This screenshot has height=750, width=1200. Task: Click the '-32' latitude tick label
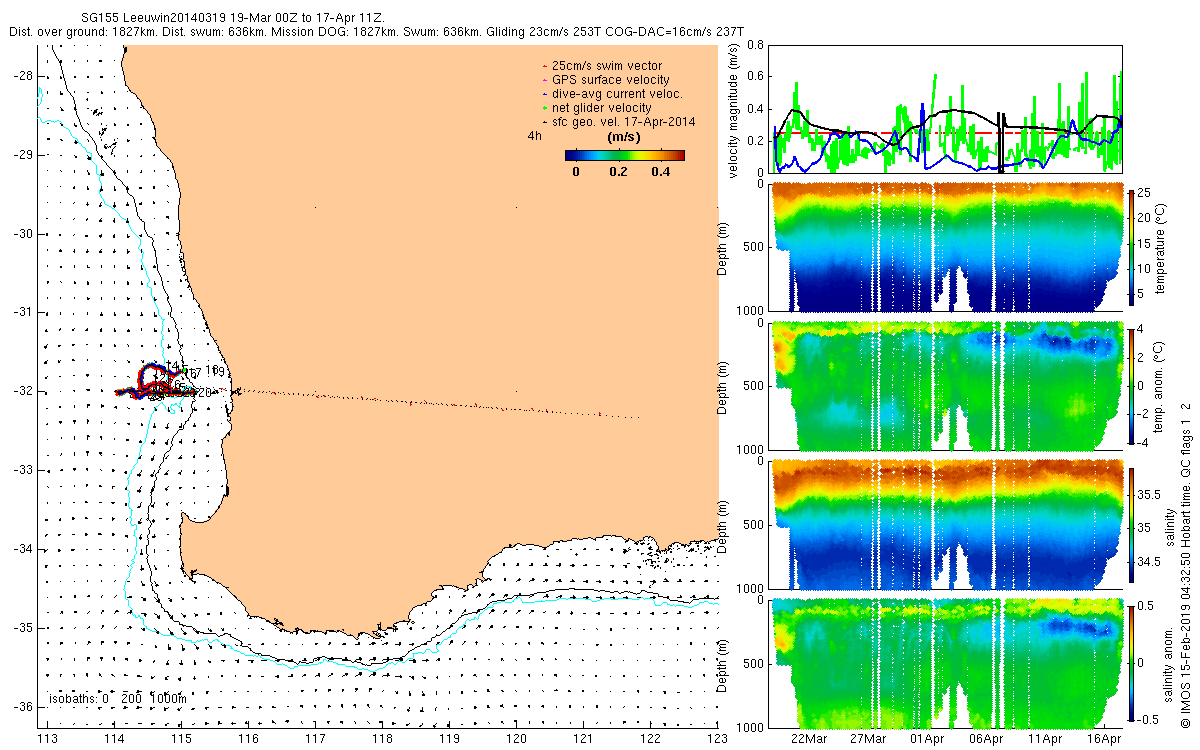[22, 391]
